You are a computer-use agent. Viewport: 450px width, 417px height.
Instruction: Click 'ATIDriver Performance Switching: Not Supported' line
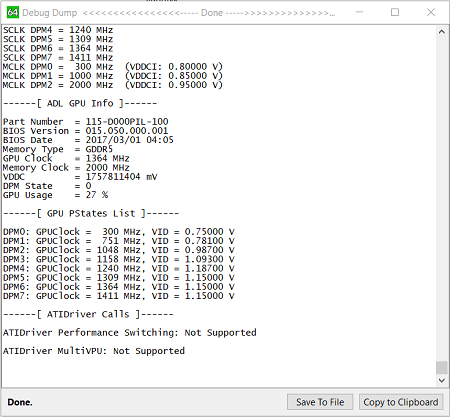[x=130, y=333]
